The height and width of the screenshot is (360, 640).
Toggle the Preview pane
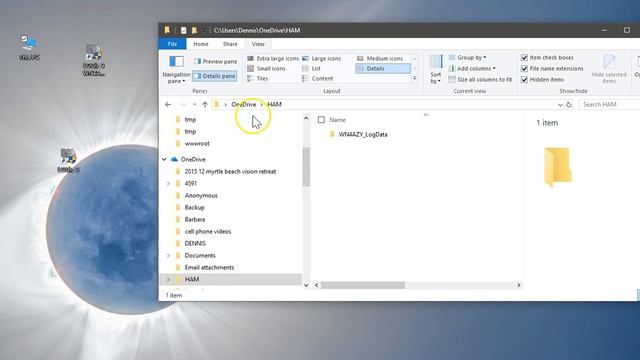215,62
